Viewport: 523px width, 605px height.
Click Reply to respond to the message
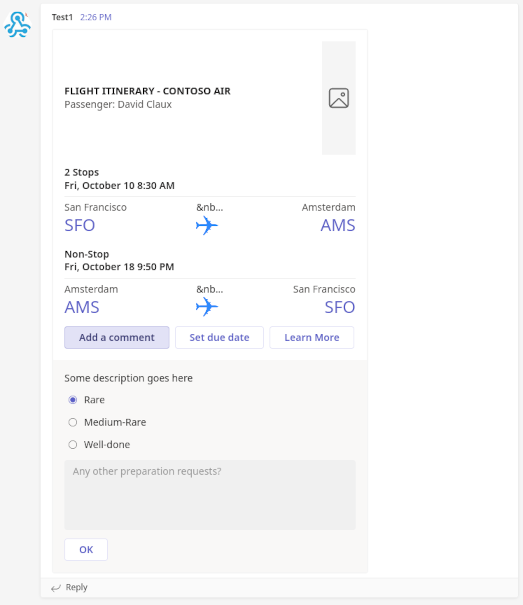pos(76,587)
